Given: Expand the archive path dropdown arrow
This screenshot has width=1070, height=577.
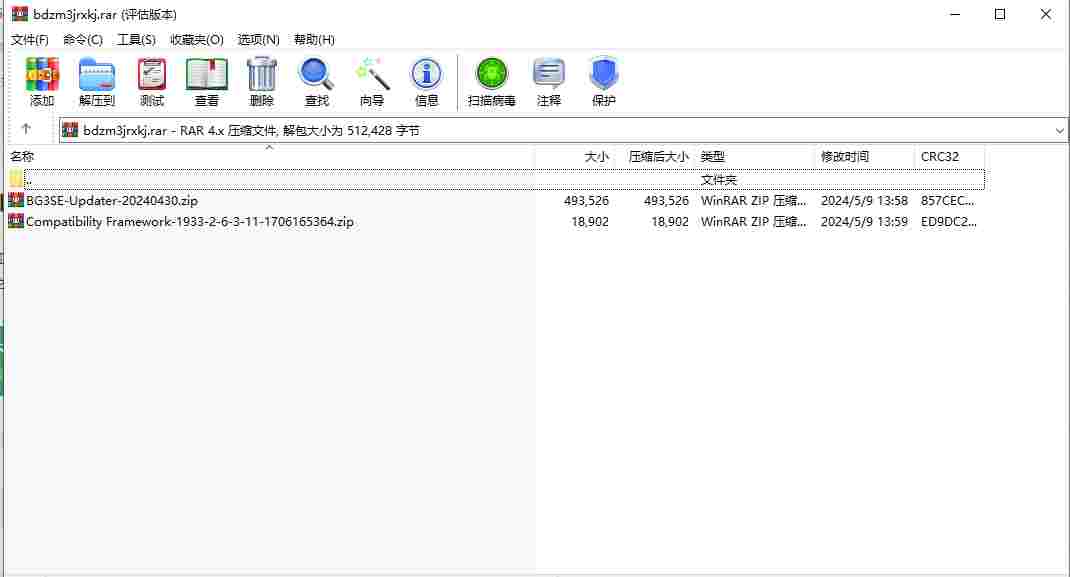Looking at the screenshot, I should (1059, 130).
